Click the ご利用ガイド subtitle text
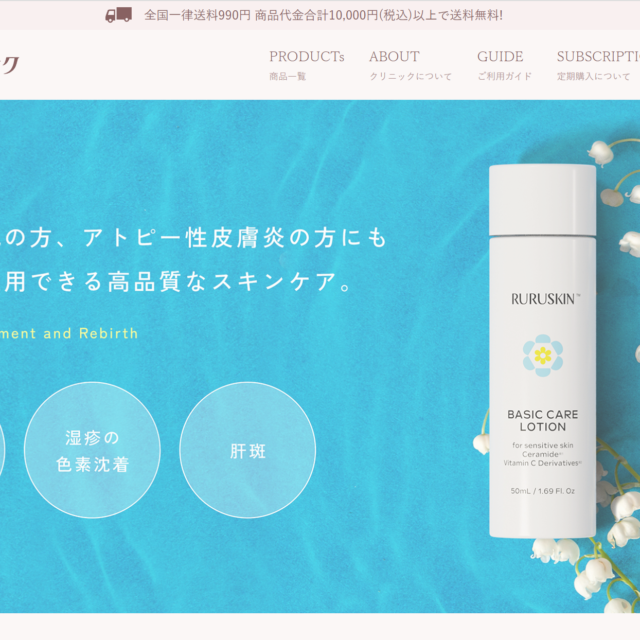 pyautogui.click(x=504, y=76)
